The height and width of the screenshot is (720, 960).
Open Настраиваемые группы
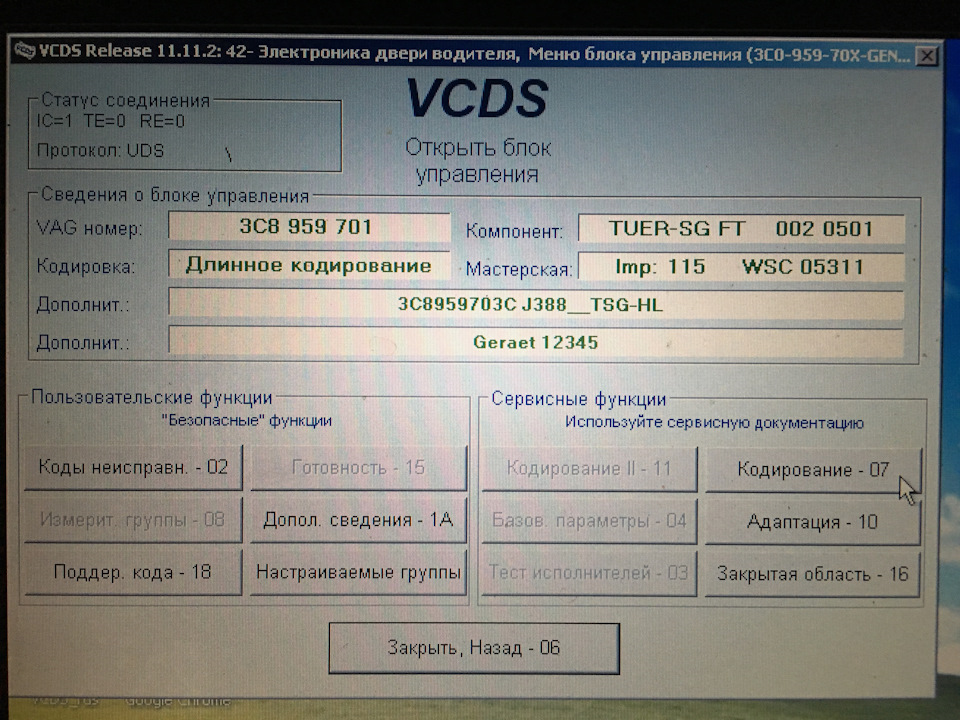point(359,572)
